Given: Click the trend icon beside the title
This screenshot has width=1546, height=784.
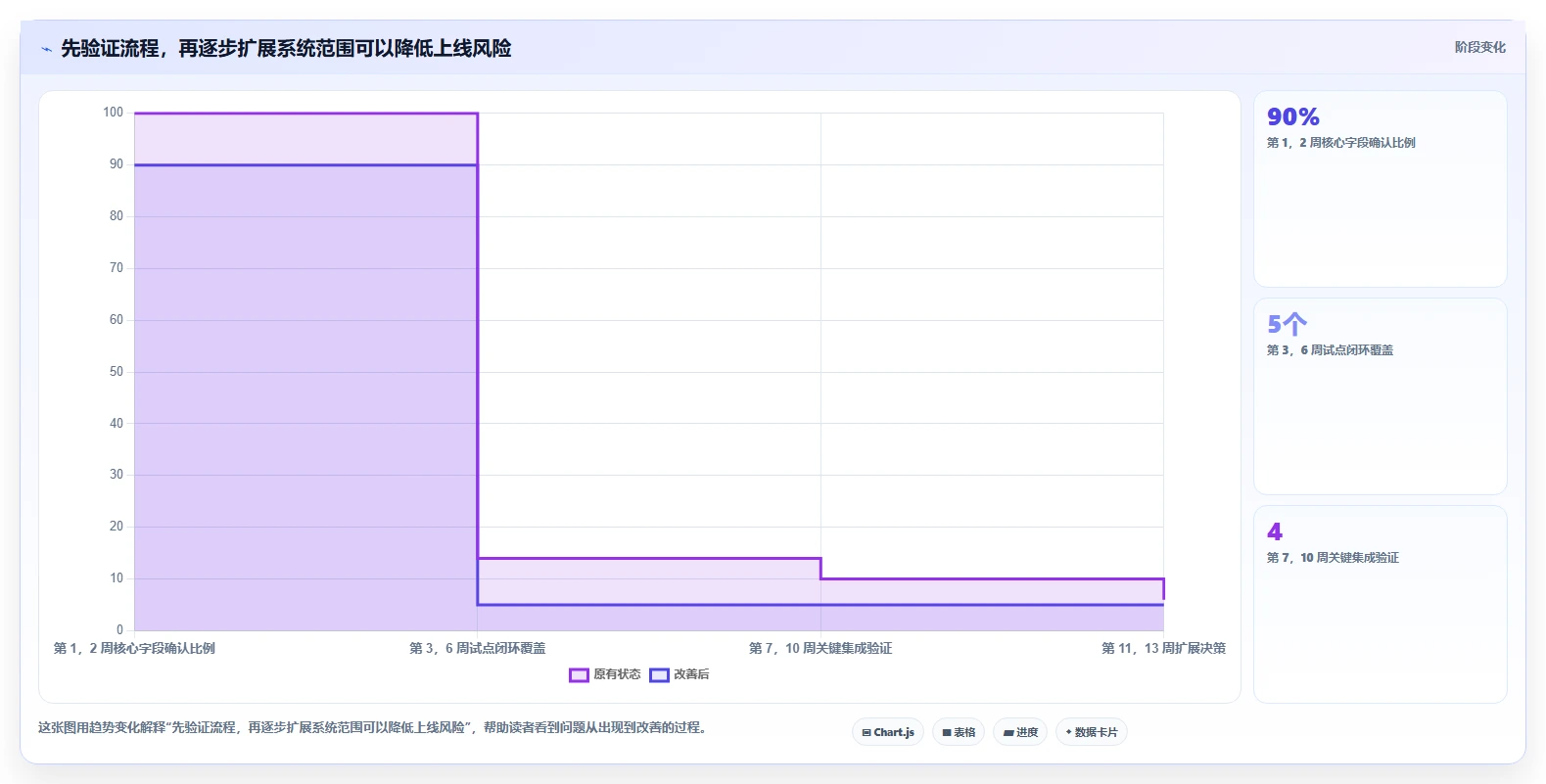Looking at the screenshot, I should coord(46,49).
